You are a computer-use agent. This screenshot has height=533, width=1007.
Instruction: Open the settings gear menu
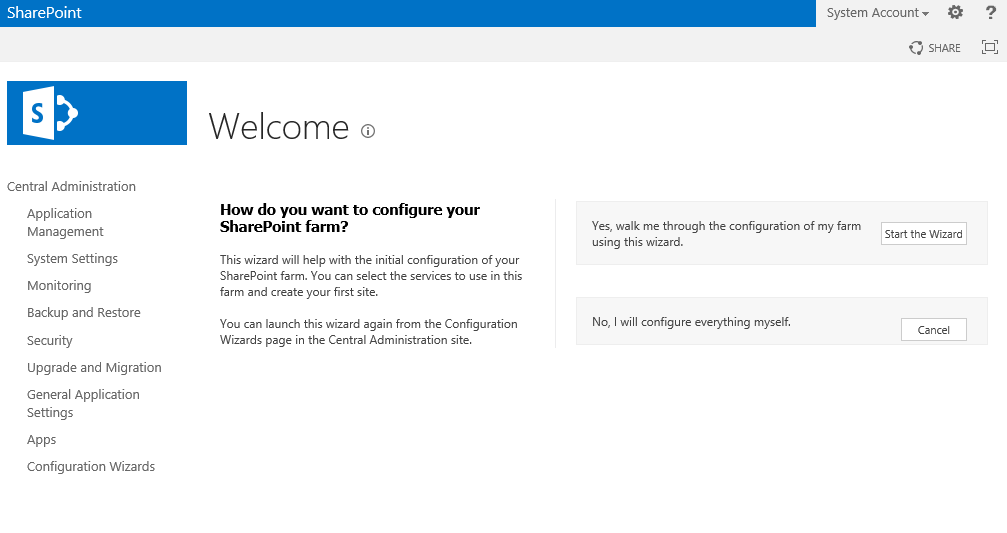(x=955, y=13)
